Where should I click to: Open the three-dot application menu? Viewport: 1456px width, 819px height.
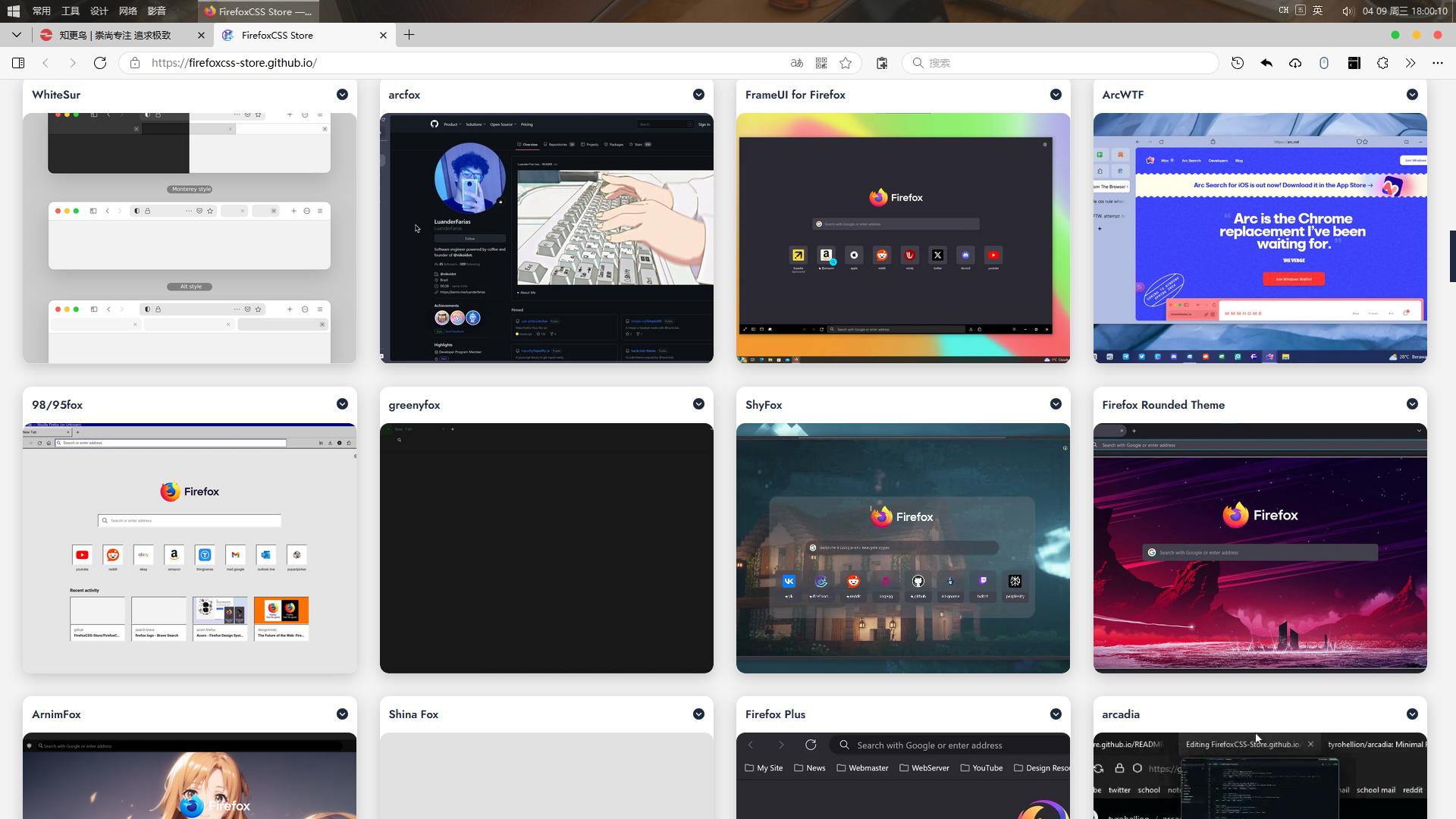[x=1438, y=63]
